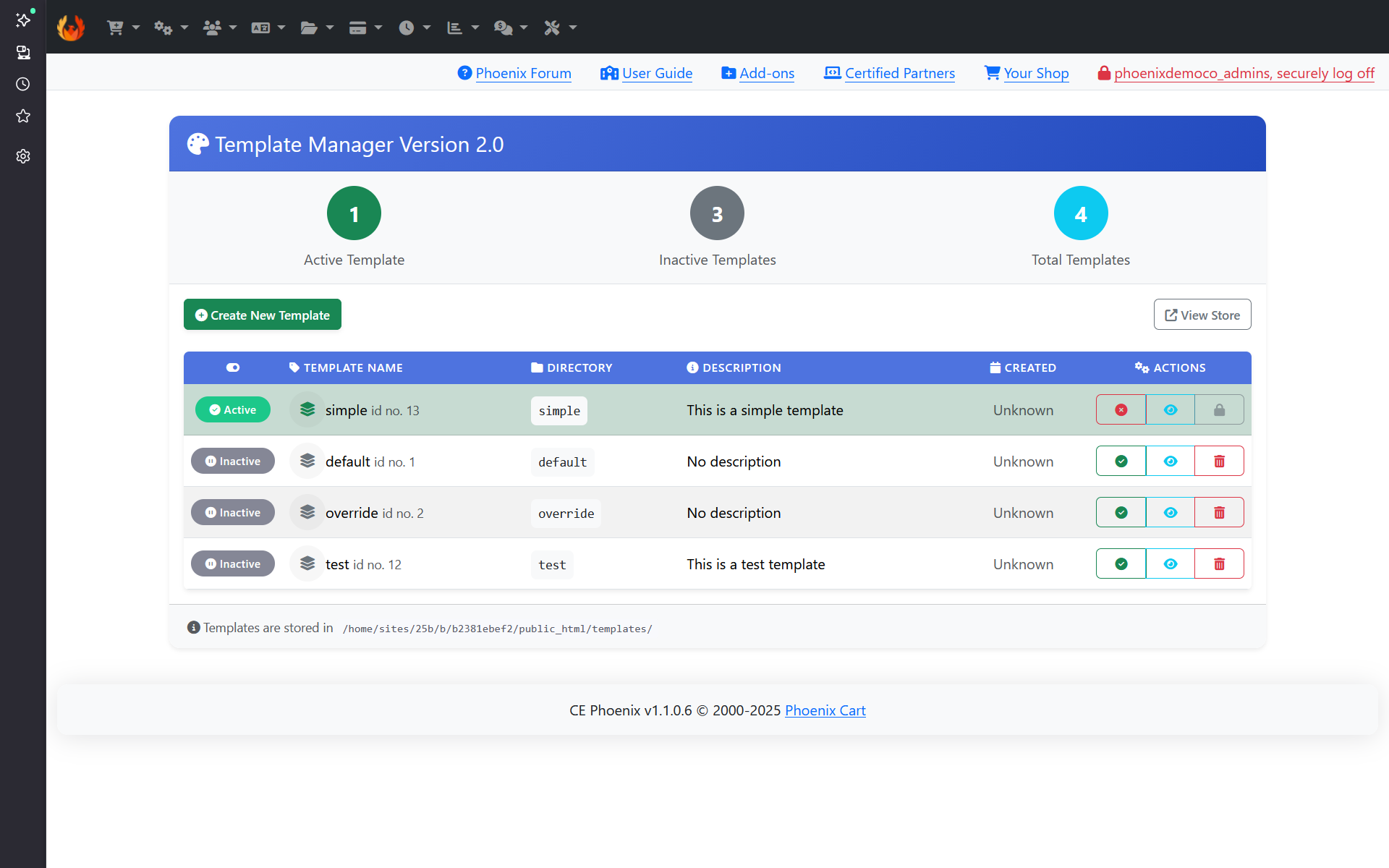Expand dropdown arrow beside gears icon
The width and height of the screenshot is (1389, 868).
click(x=184, y=27)
